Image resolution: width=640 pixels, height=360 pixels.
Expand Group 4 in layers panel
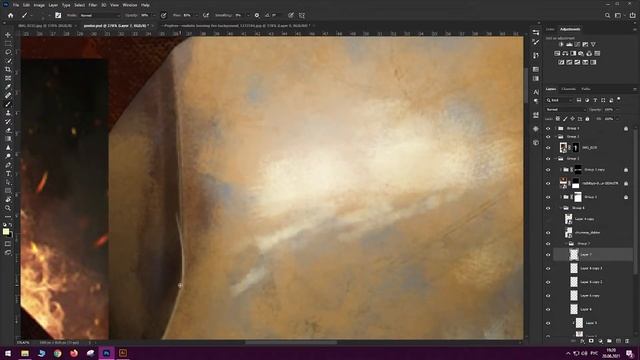coord(556,128)
